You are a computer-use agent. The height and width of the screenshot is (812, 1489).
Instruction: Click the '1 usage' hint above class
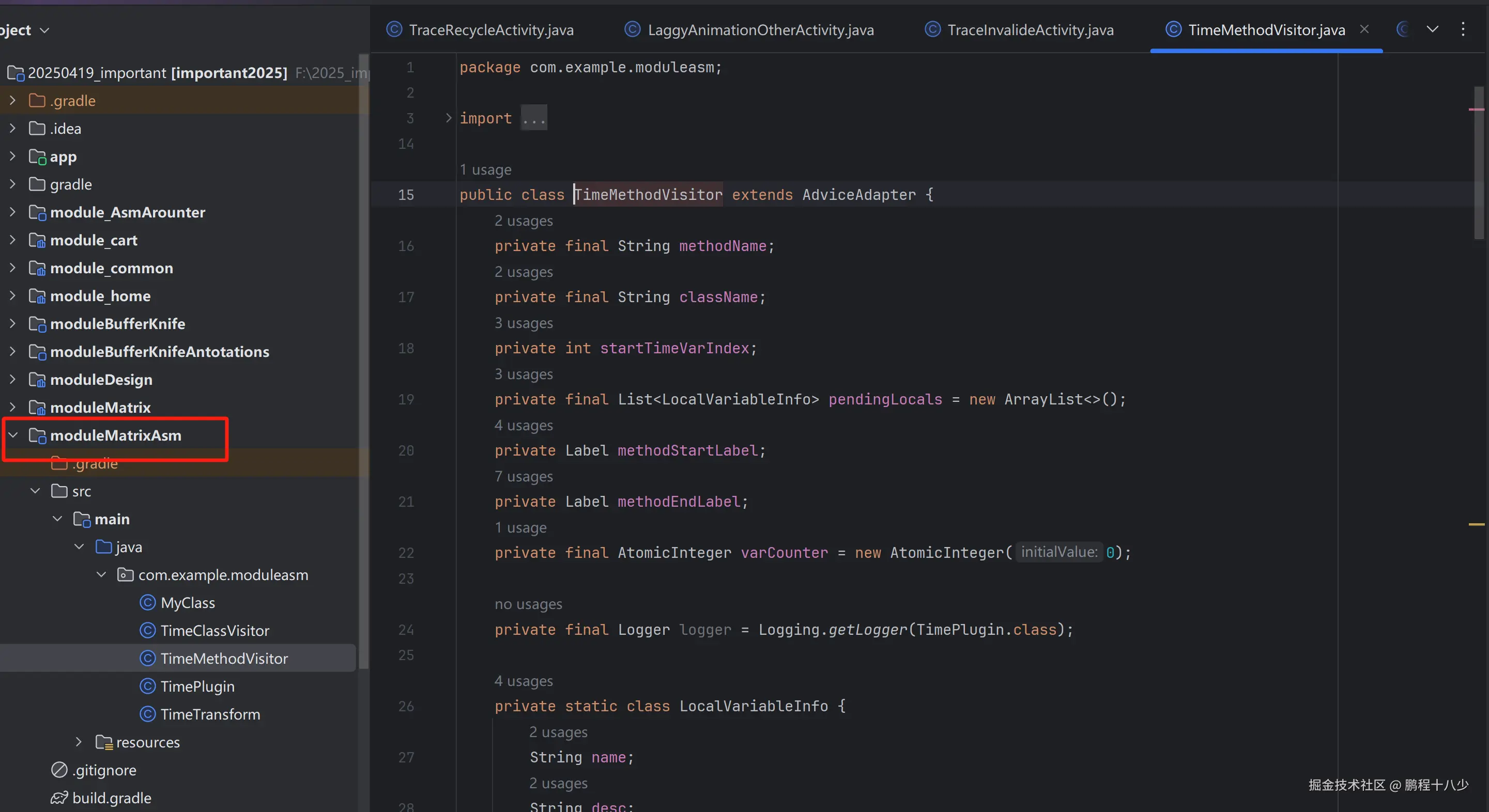click(x=485, y=170)
